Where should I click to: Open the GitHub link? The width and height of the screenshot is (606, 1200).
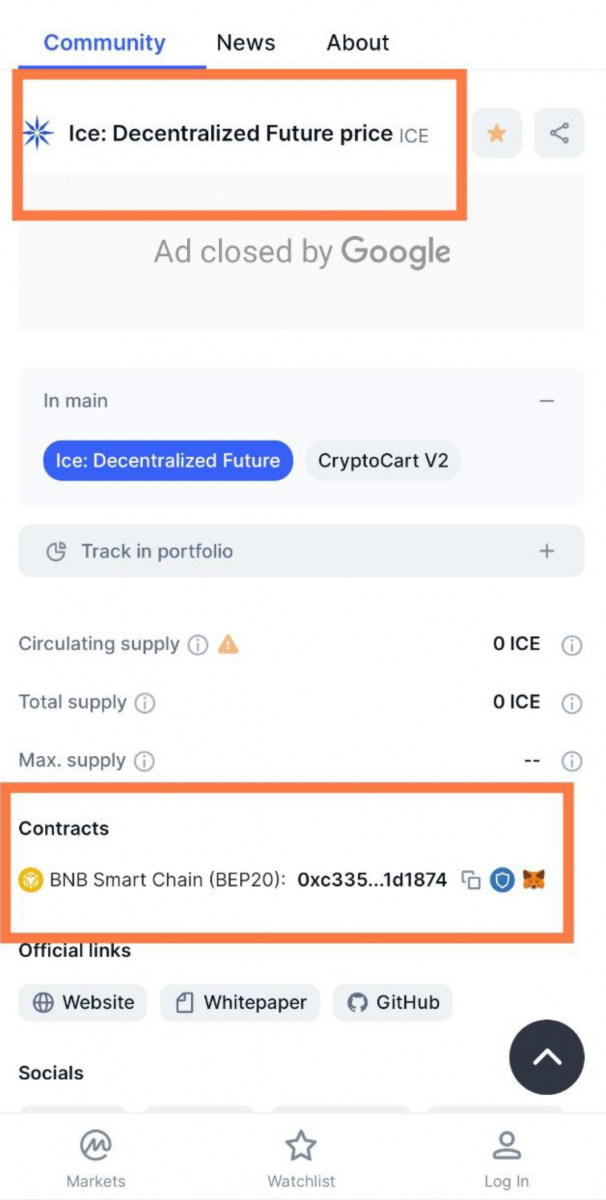393,1002
